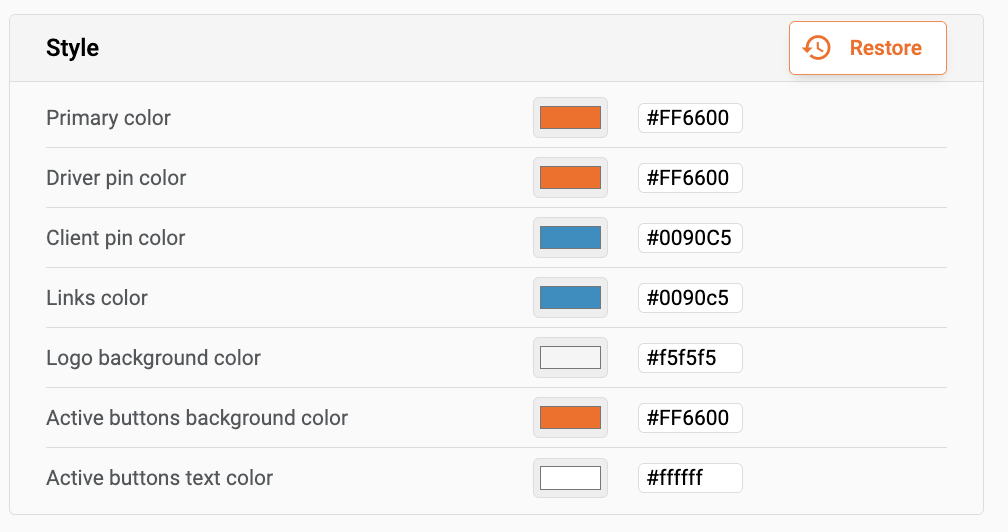Click the Restore button

click(867, 48)
